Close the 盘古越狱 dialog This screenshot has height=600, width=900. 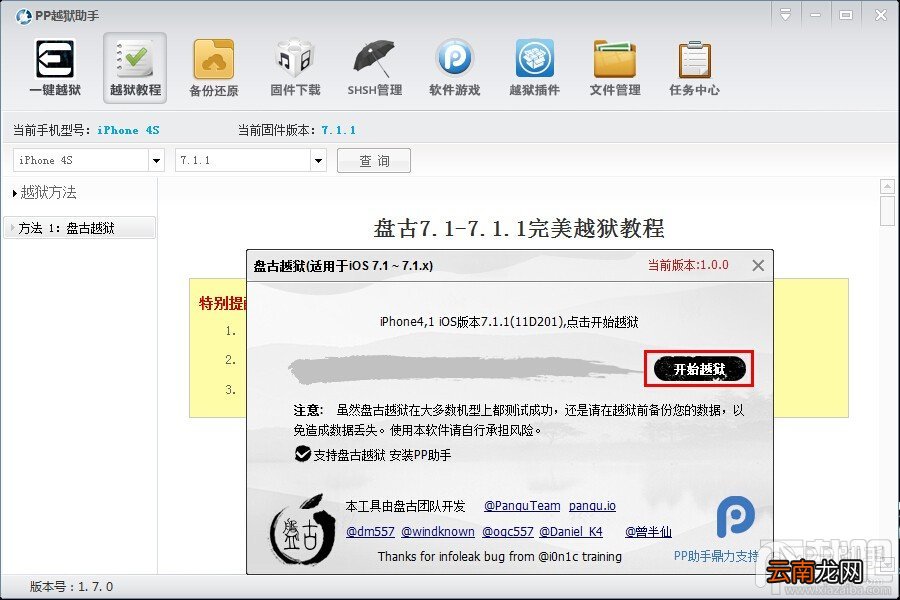[758, 265]
